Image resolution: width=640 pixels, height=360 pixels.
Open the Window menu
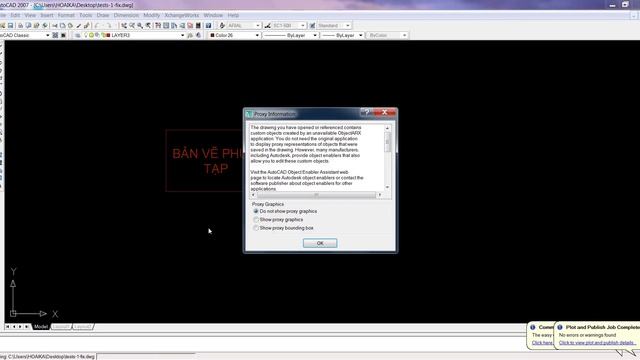(213, 15)
